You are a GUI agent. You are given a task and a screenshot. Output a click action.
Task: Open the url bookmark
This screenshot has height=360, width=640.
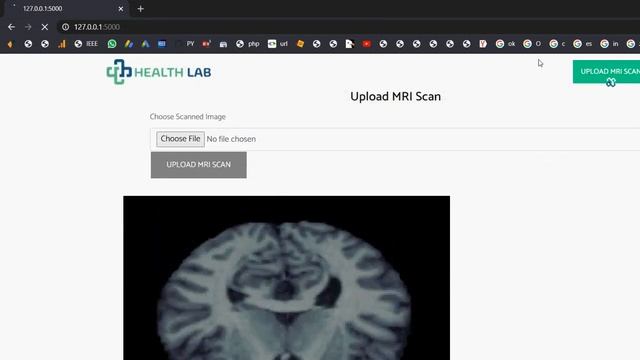(278, 44)
